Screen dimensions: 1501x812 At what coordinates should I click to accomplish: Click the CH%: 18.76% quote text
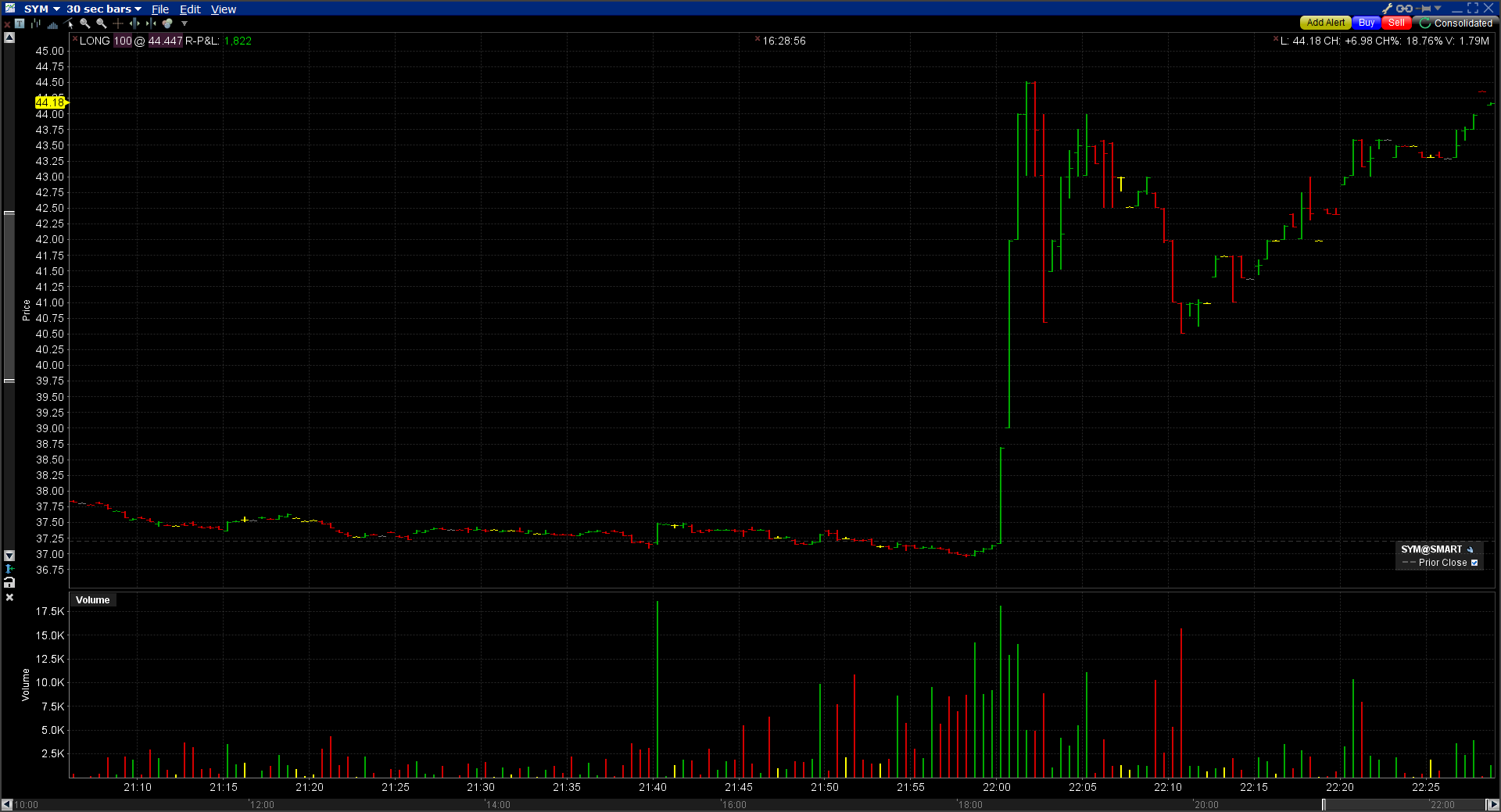pos(1410,41)
